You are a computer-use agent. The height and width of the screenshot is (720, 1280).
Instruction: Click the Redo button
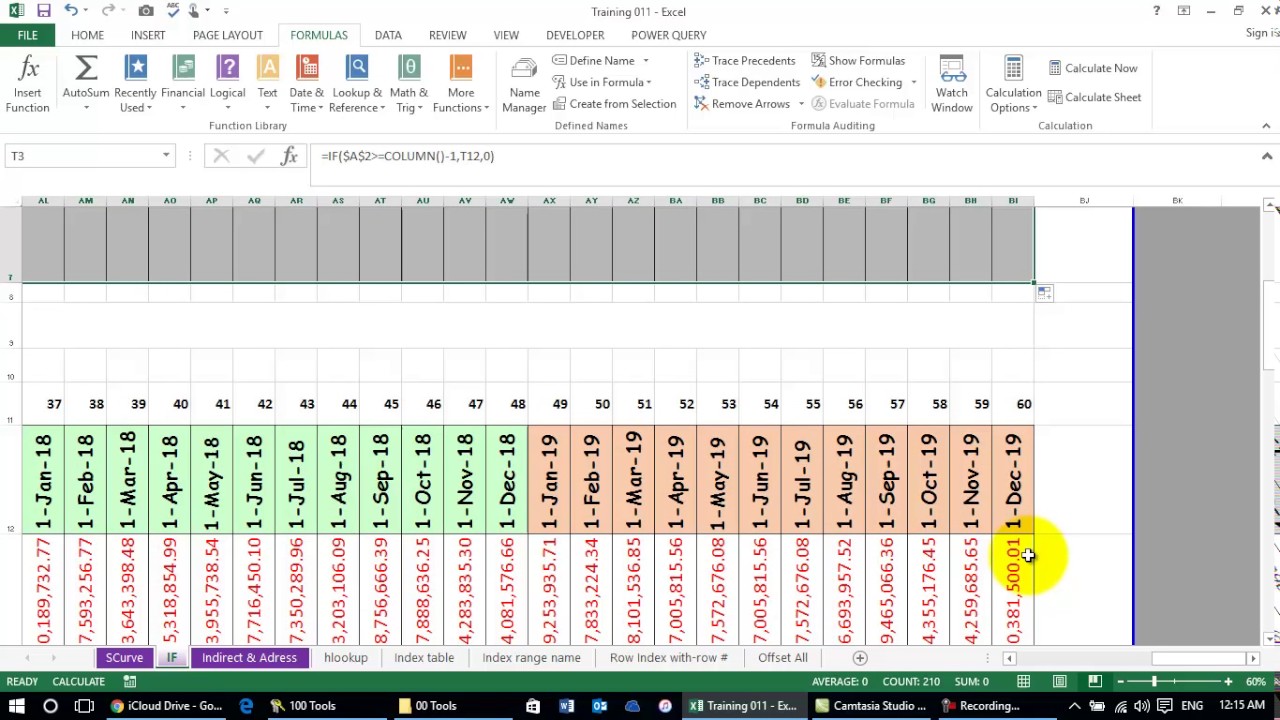coord(107,11)
